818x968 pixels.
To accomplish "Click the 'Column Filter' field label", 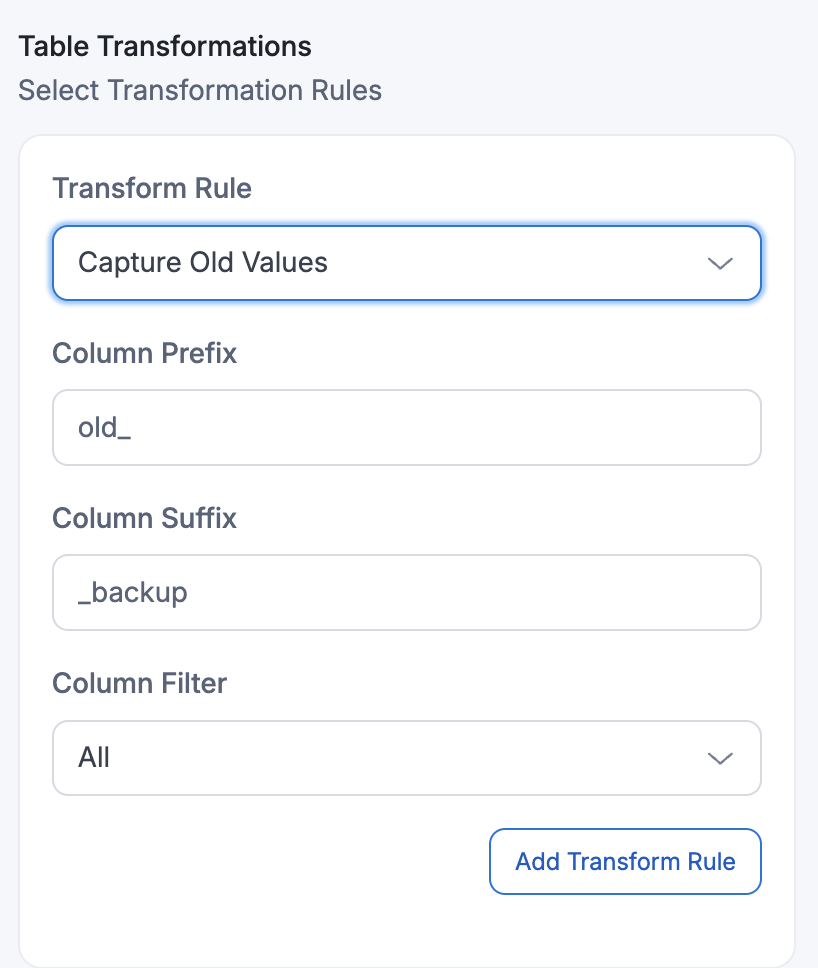I will click(140, 683).
